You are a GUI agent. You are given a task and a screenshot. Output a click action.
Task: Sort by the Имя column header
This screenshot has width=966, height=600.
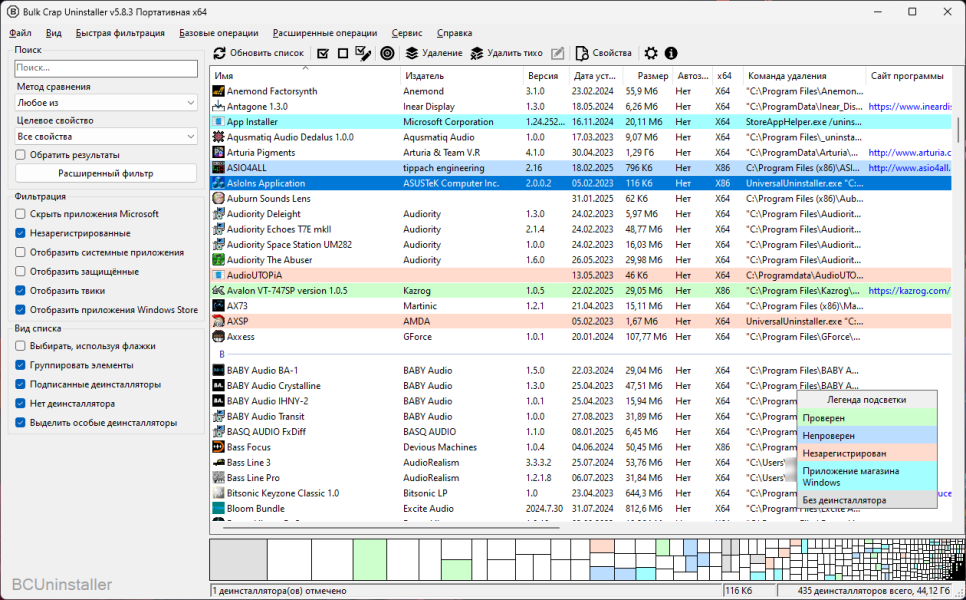click(x=305, y=76)
